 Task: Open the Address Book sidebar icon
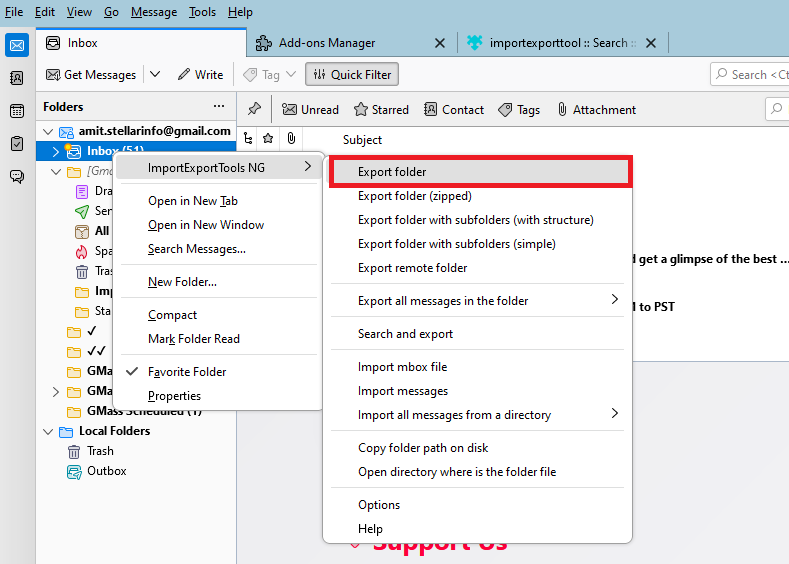coord(17,78)
